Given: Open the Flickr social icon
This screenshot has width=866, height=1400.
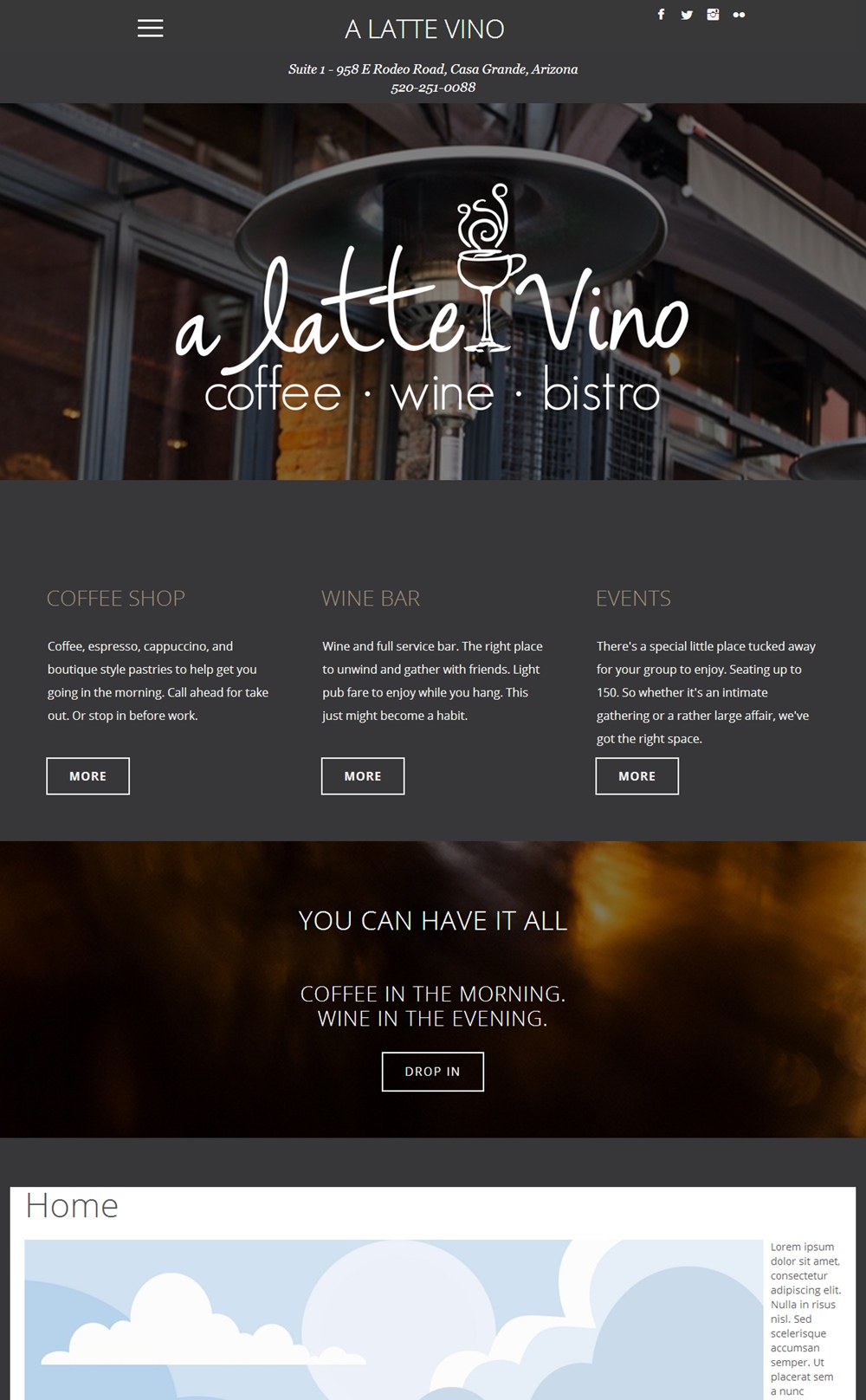Looking at the screenshot, I should [739, 15].
